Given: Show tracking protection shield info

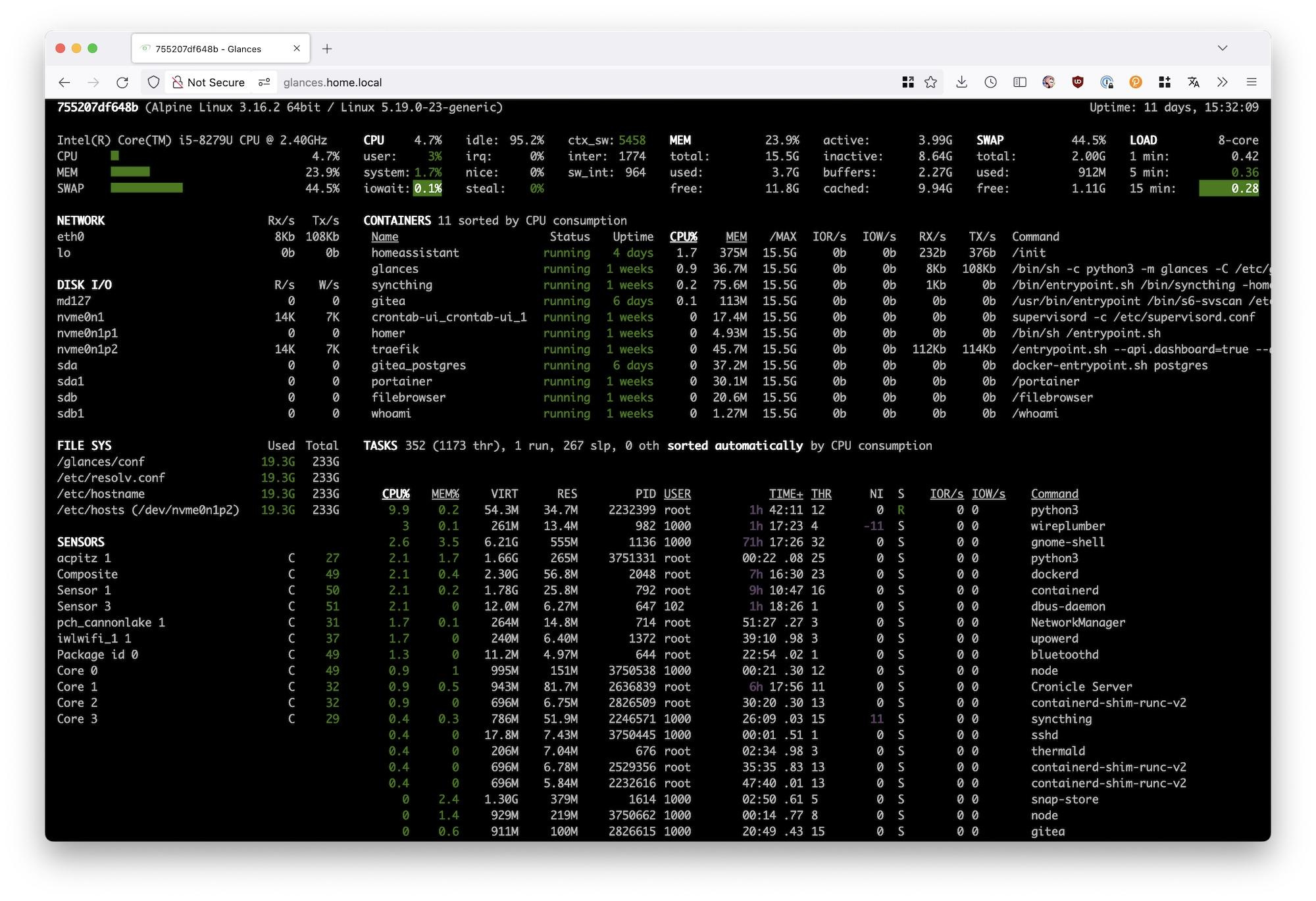Looking at the screenshot, I should click(153, 82).
